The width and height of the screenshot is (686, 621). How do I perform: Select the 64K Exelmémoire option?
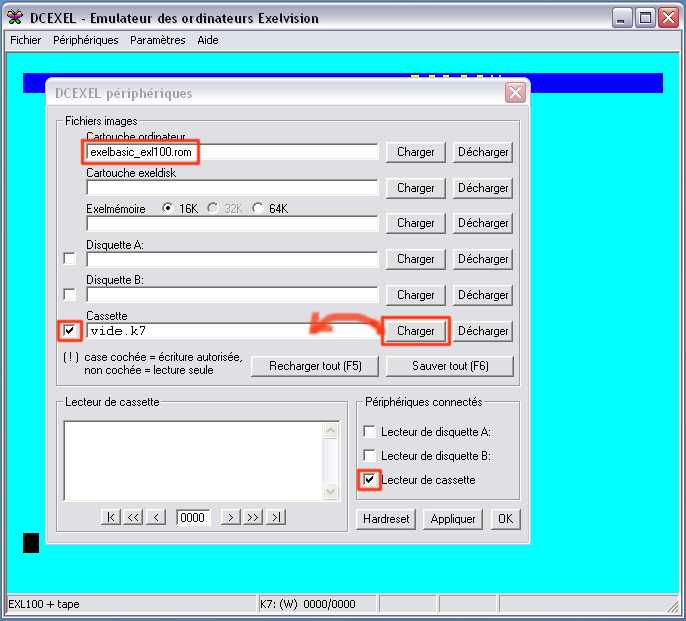coord(258,208)
